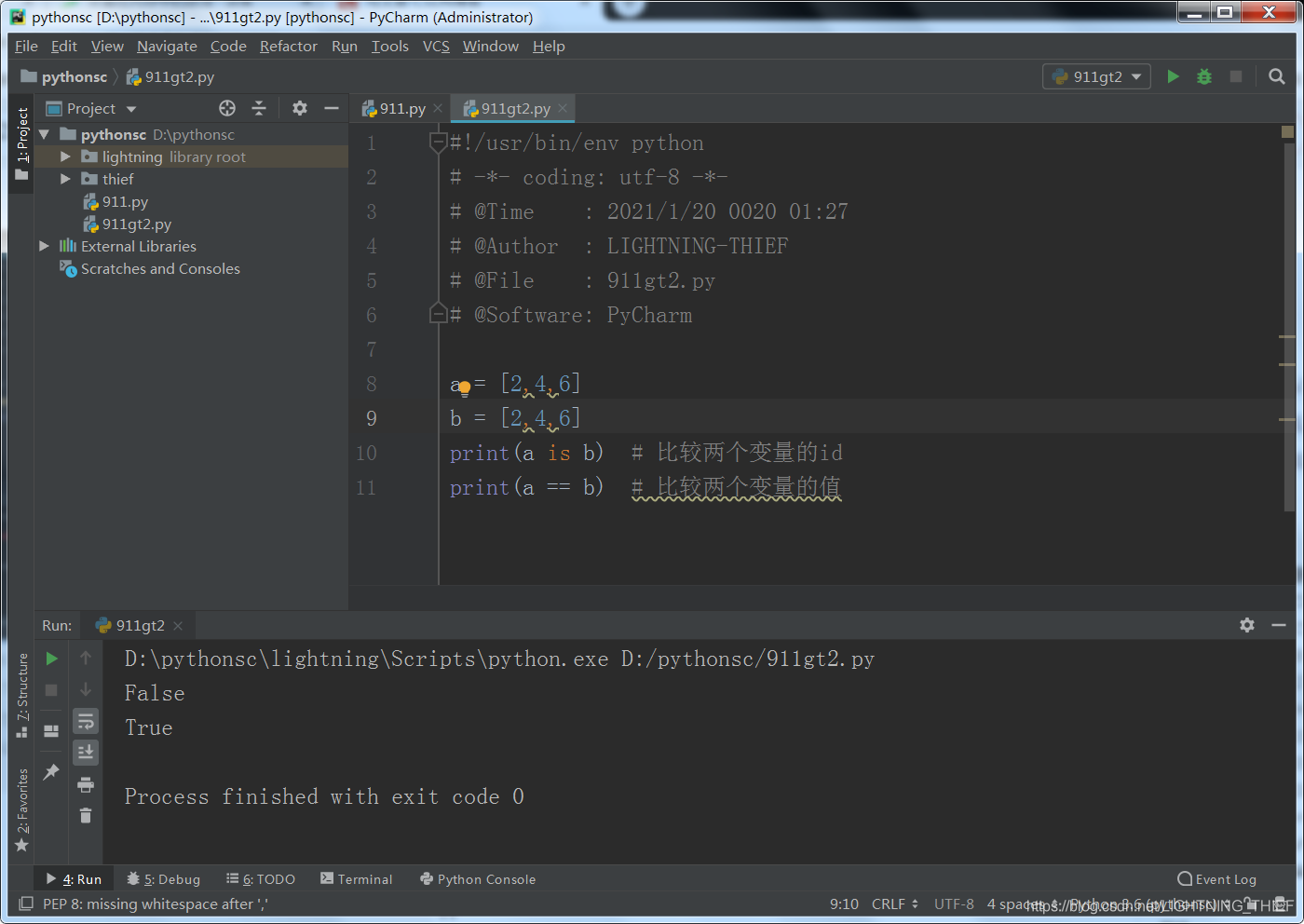Viewport: 1304px width, 924px height.
Task: Fold the header comment block at line 1
Action: [x=438, y=143]
